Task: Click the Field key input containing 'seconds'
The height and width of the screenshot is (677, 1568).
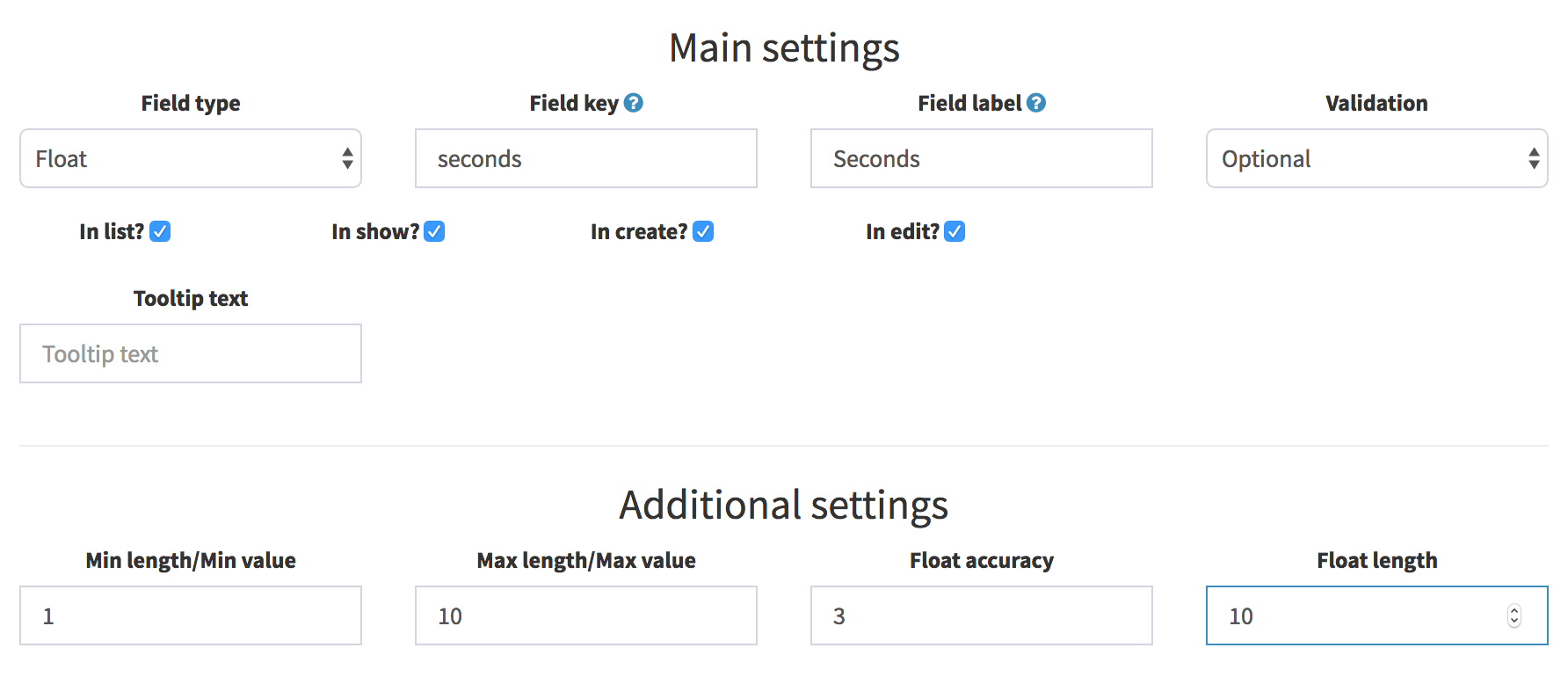Action: tap(585, 158)
